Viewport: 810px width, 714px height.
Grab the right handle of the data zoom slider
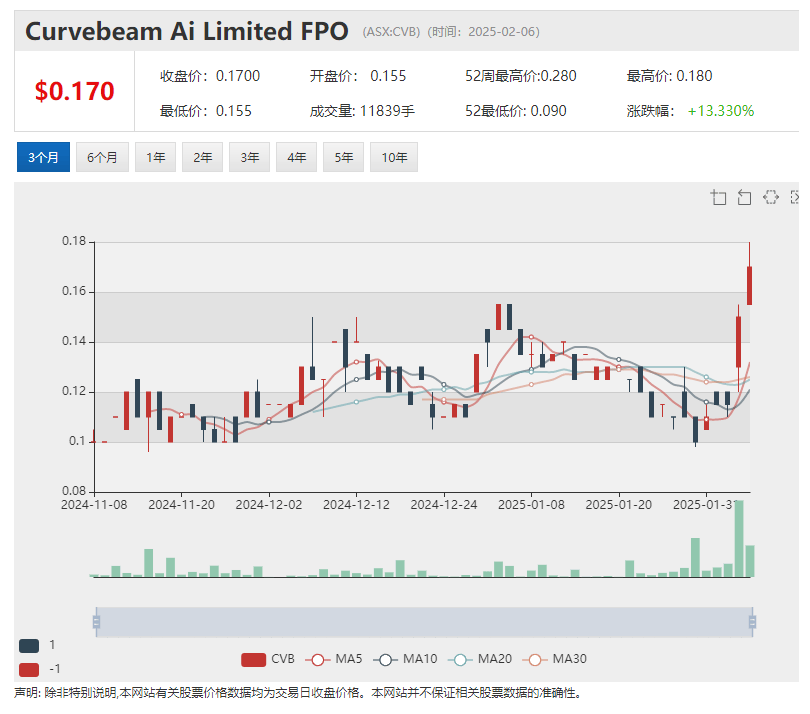tap(752, 622)
